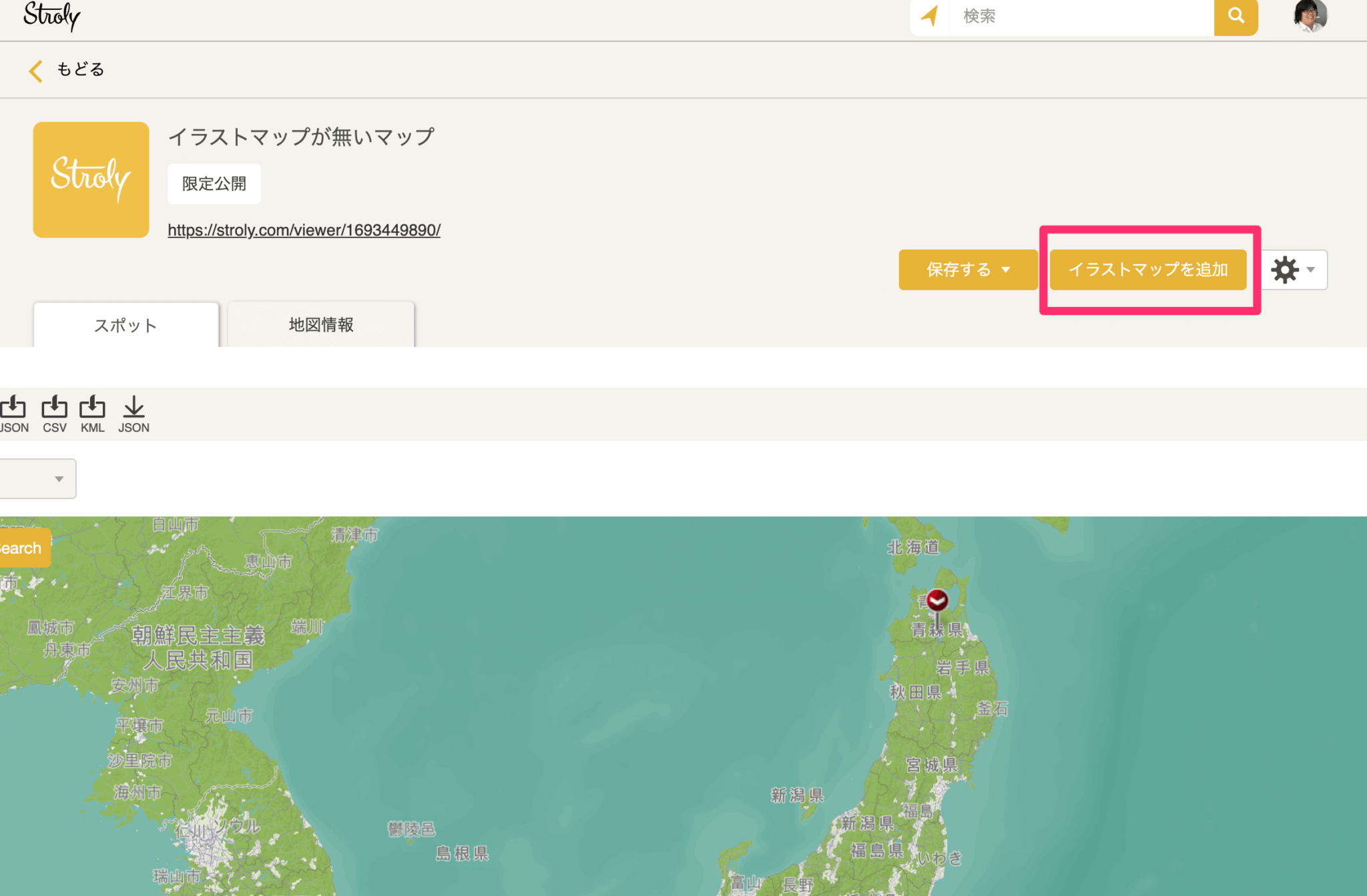
Task: Click the Stroly logo in the header
Action: (52, 16)
